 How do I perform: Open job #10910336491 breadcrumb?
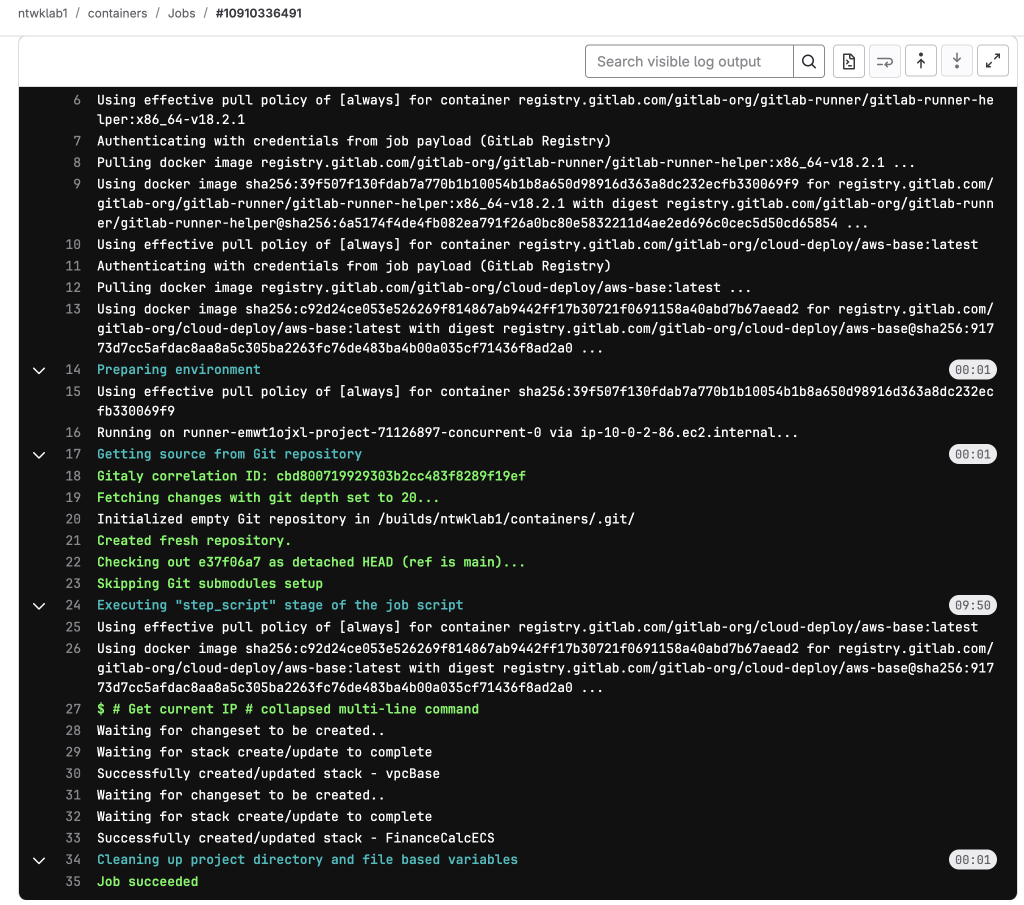[x=259, y=13]
